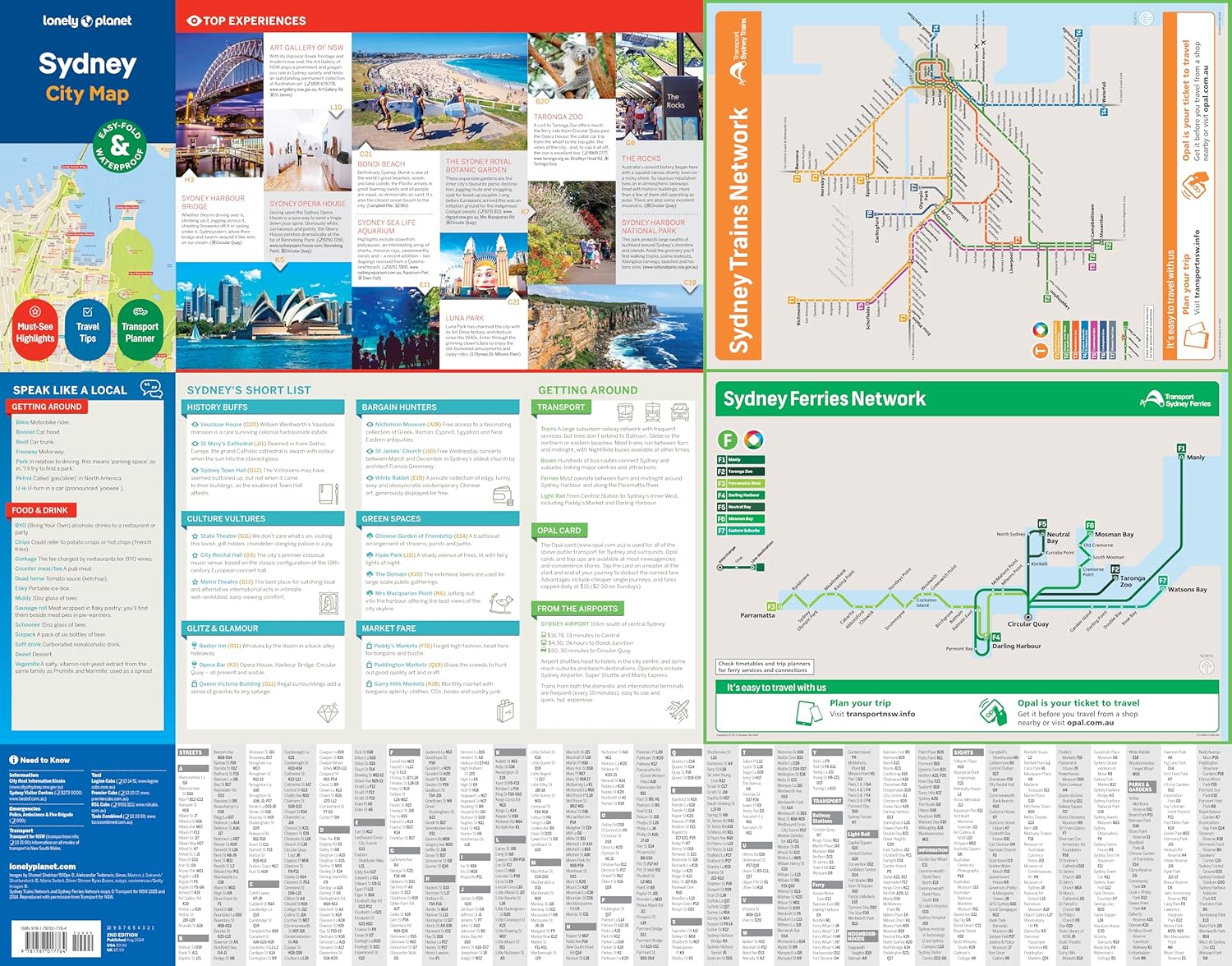
Task: Click the Getting Around red label
Action: point(48,407)
